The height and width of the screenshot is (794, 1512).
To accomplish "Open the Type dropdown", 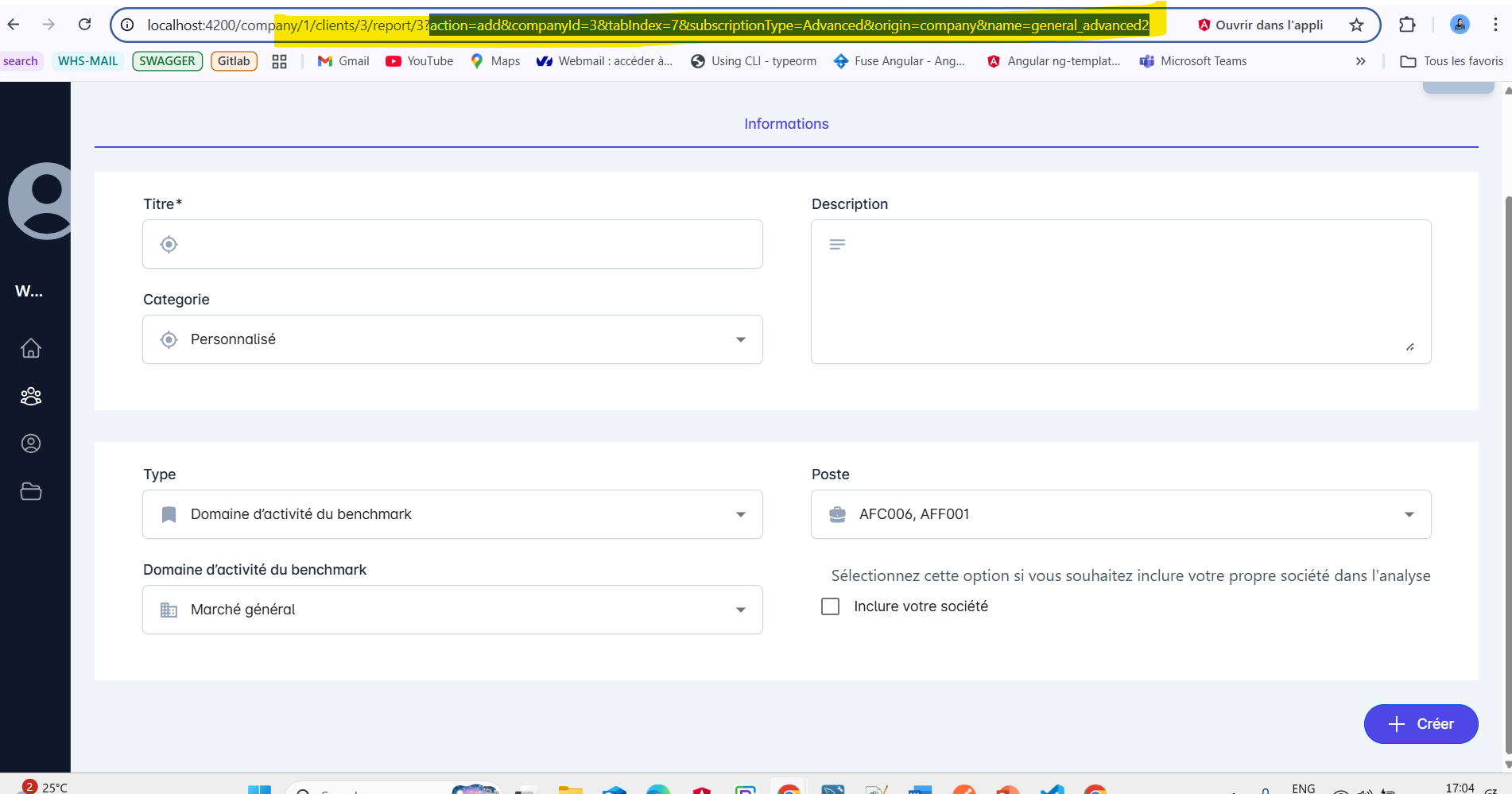I will [452, 514].
